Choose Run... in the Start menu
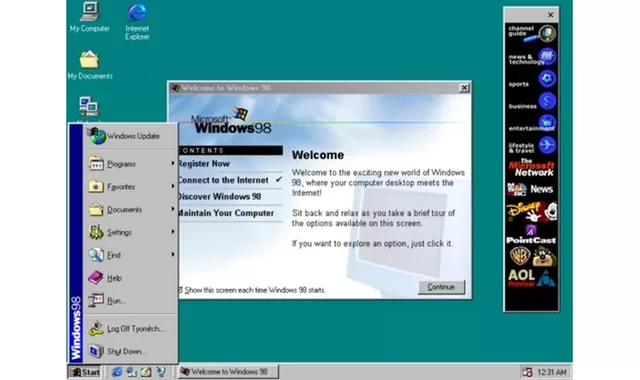Screen dimensions: 640x380 130,301
